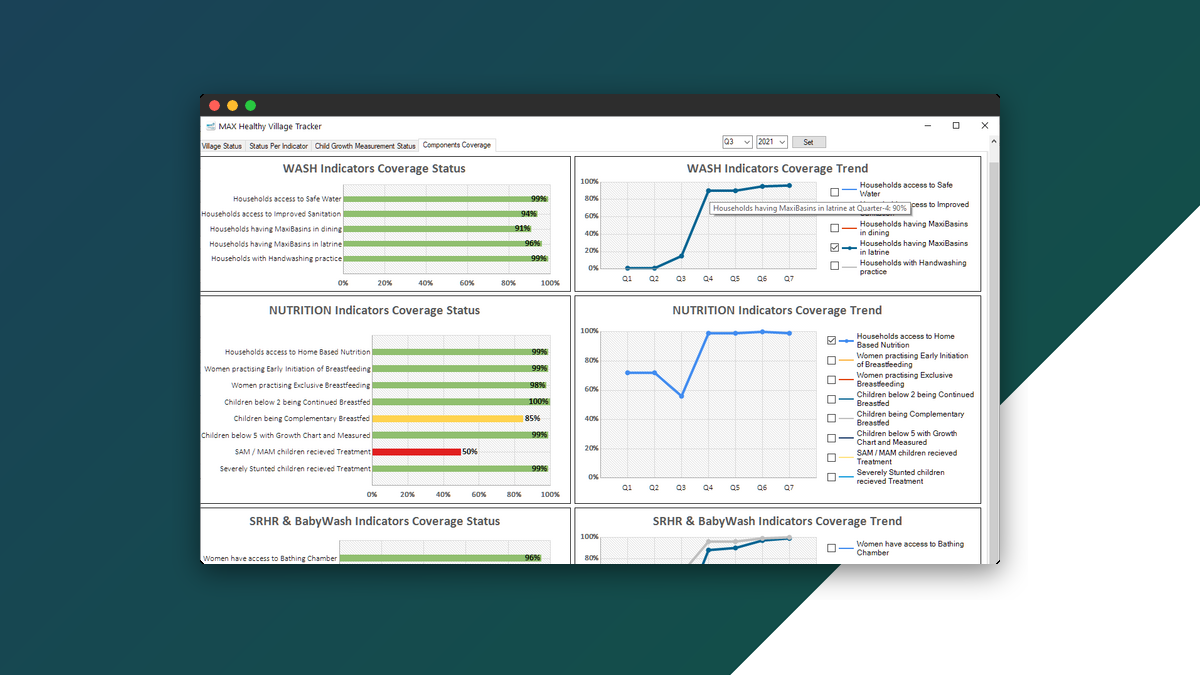Click the red SAM / MAM 50% bar
Viewport: 1200px width, 675px height.
[416, 452]
